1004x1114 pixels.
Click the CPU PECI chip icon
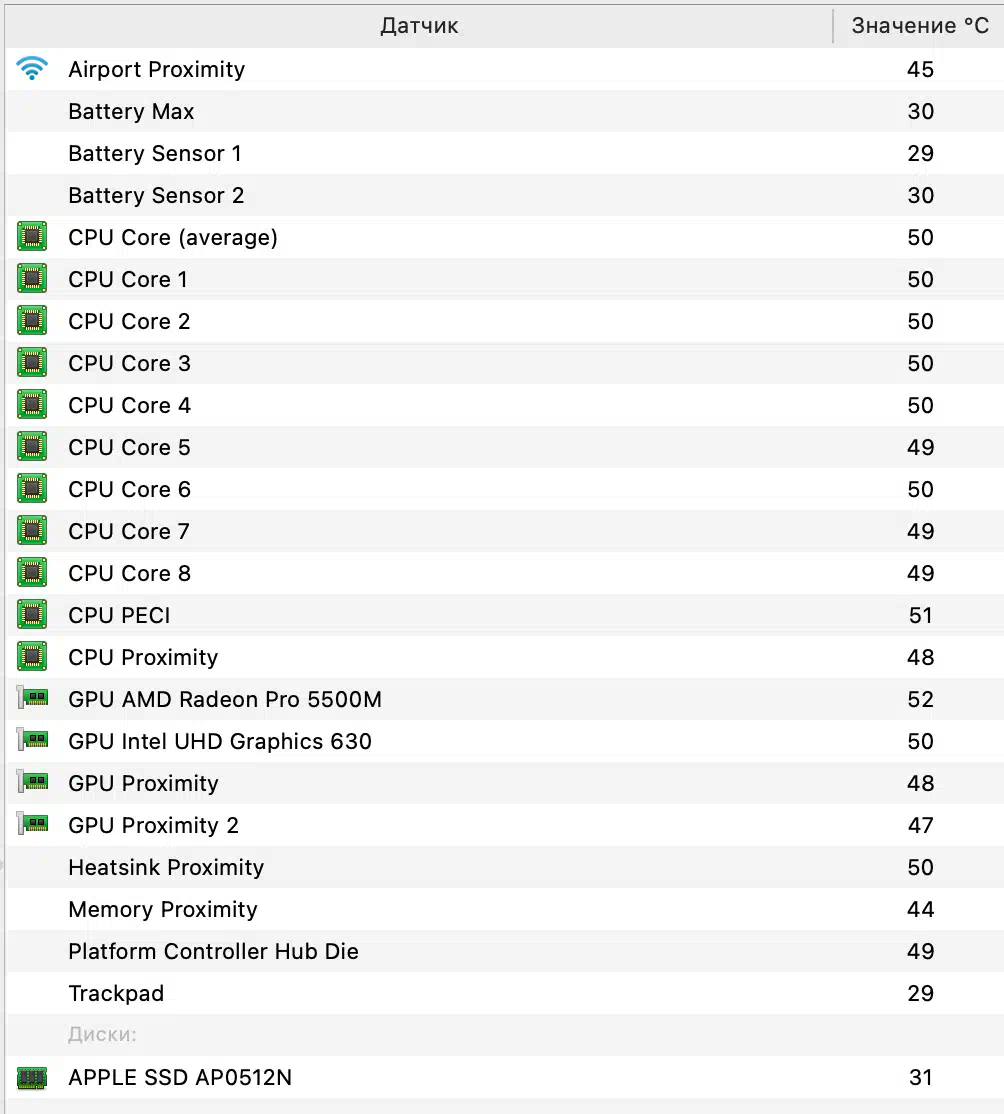tap(32, 615)
